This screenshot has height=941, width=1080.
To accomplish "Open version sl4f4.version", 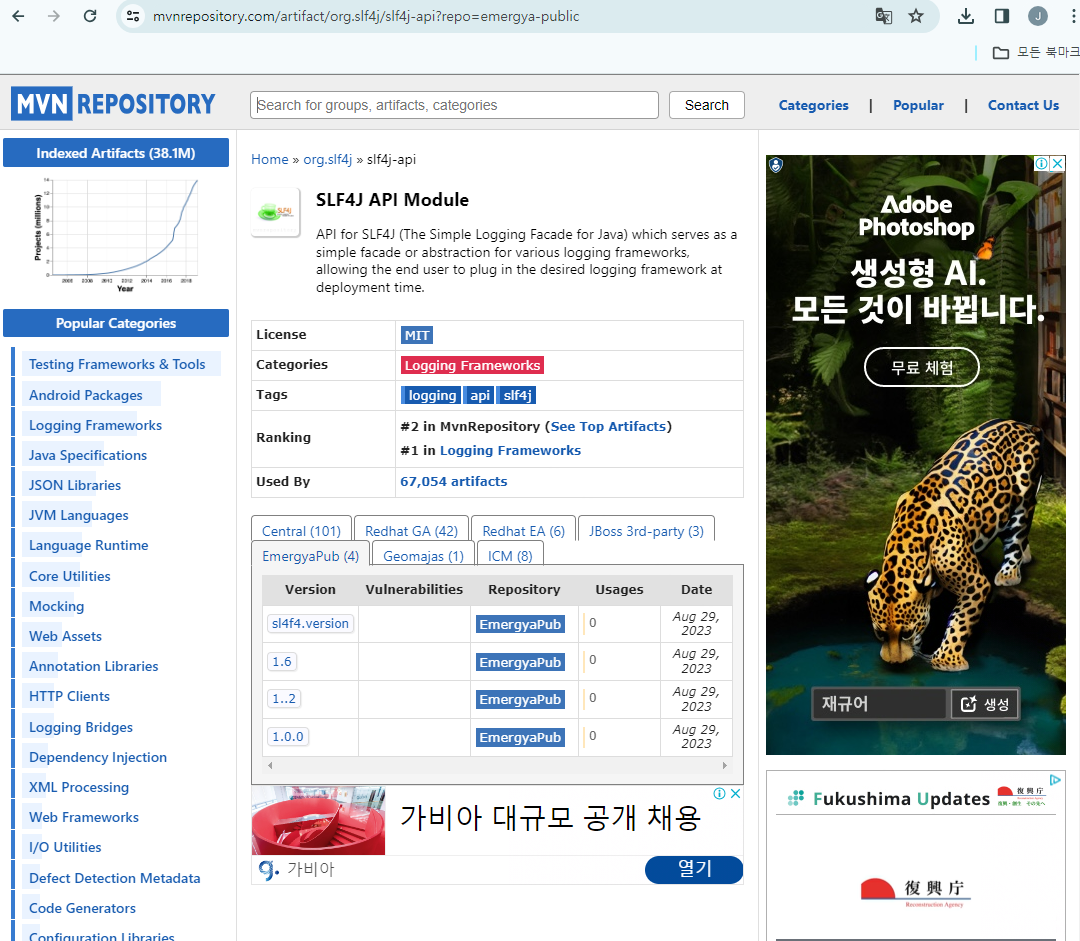I will pyautogui.click(x=310, y=623).
